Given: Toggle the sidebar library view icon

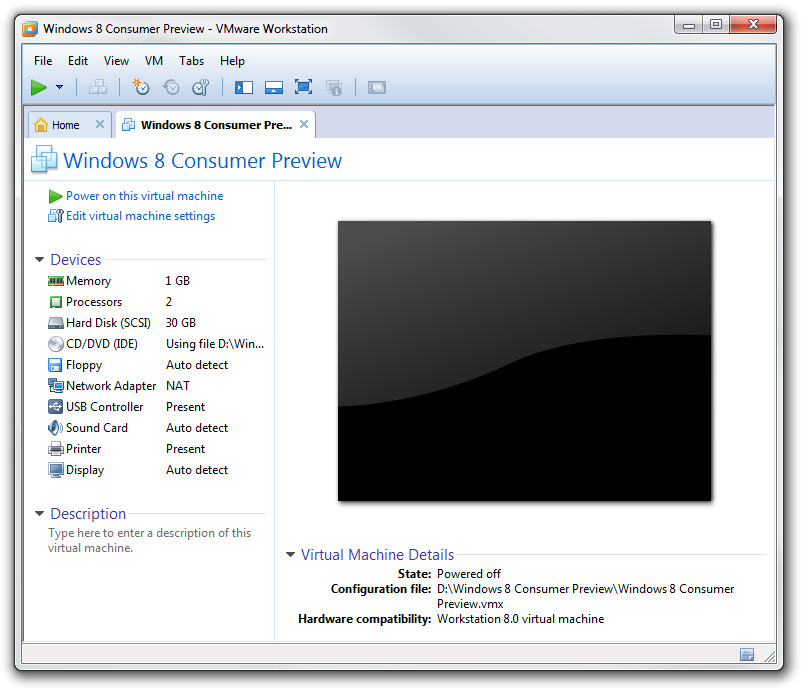Looking at the screenshot, I should tap(244, 87).
